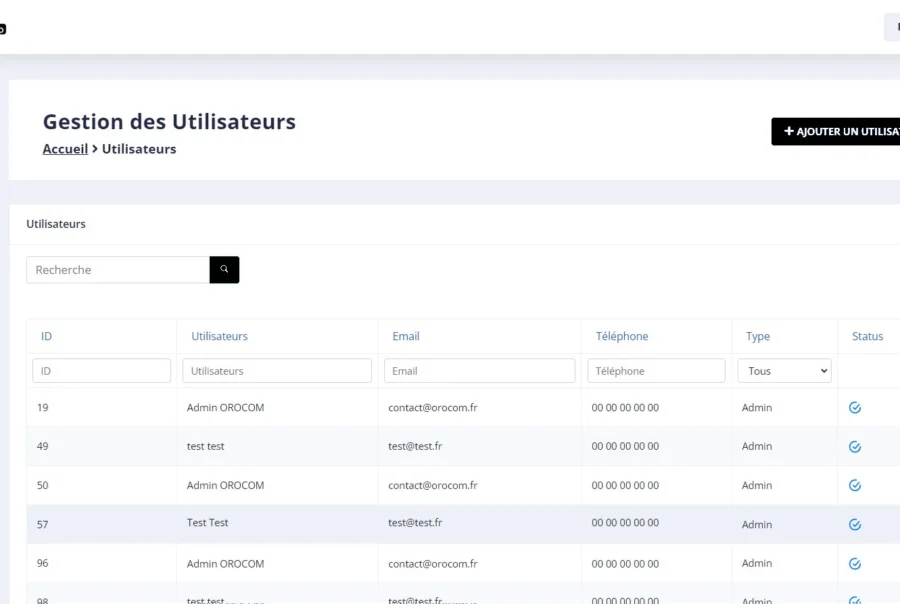Toggle status icon for user 57
900x604 pixels.
coord(855,525)
